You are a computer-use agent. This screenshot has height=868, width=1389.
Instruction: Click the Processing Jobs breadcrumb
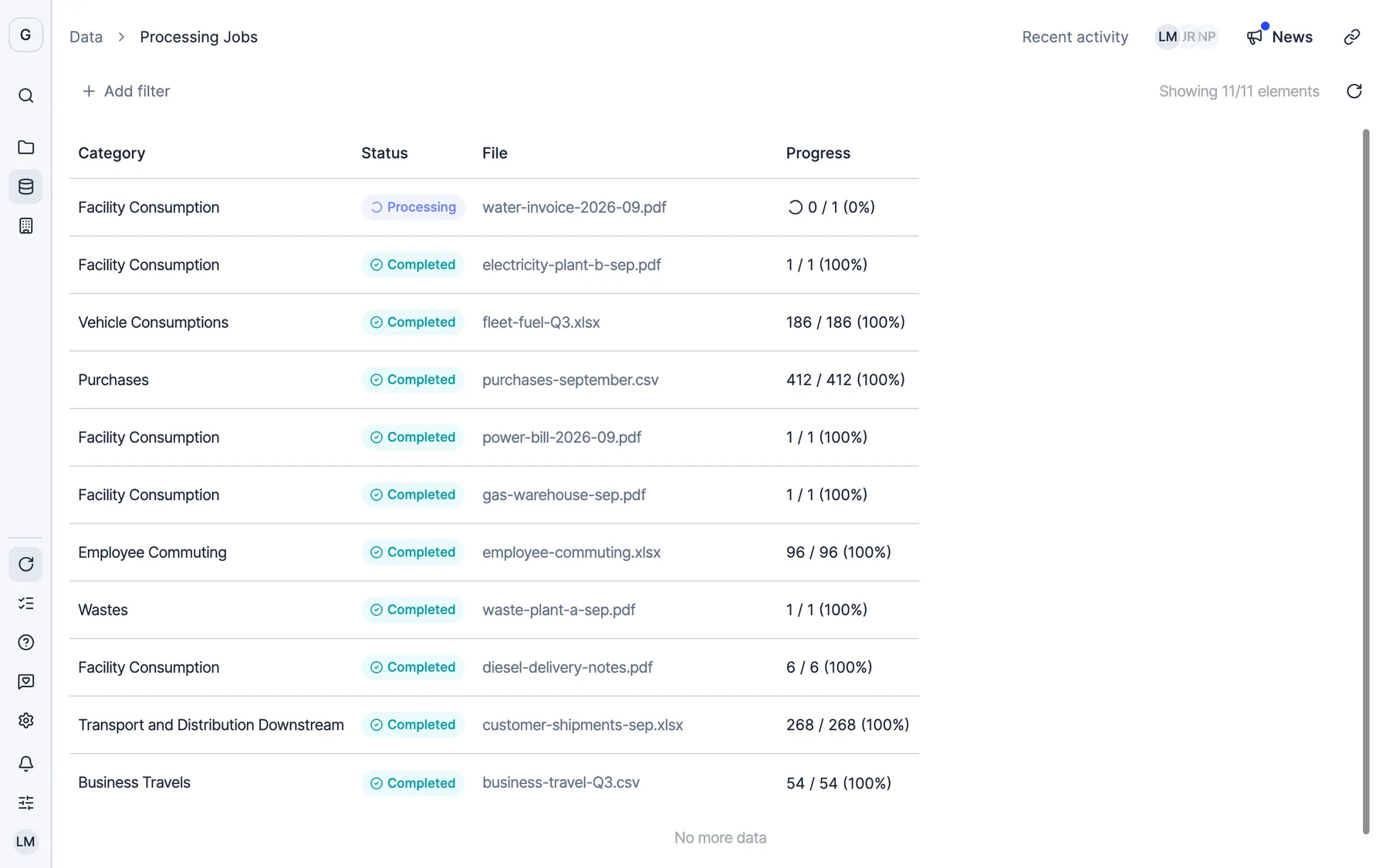coord(198,37)
